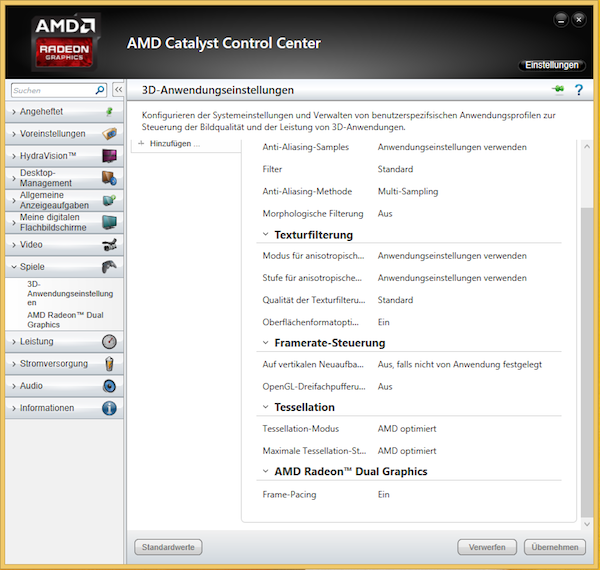Collapse the Texturfilterung group
This screenshot has width=600, height=570.
[x=266, y=234]
